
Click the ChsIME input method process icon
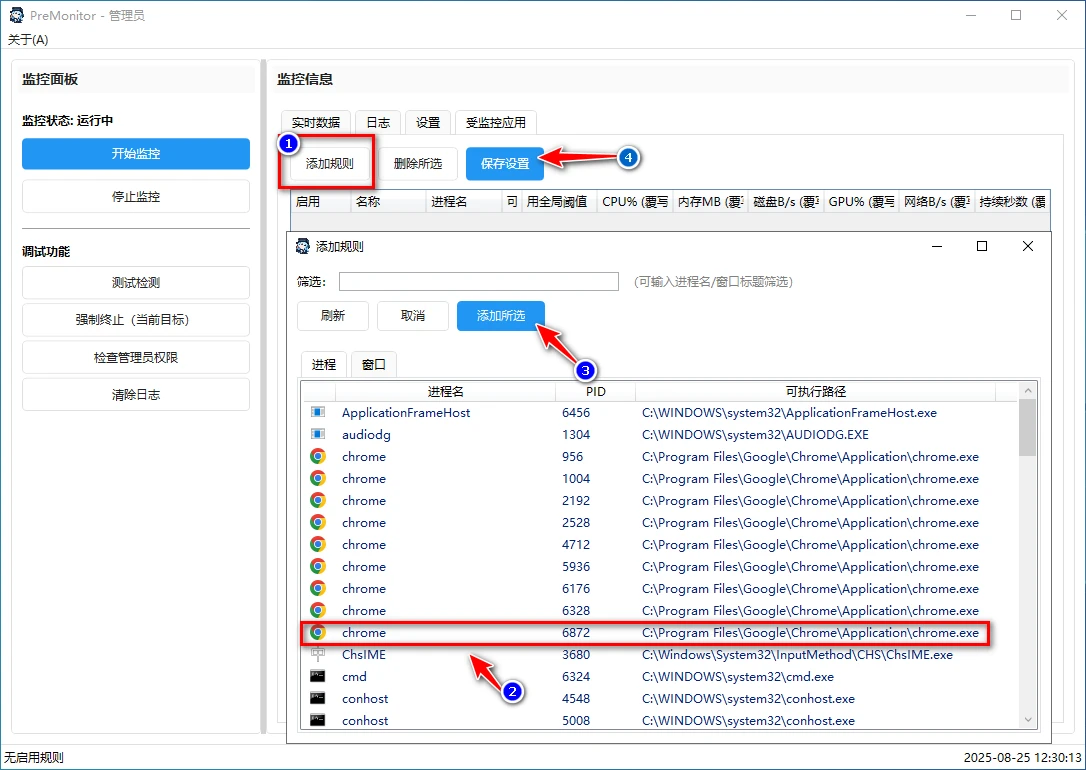coord(320,654)
